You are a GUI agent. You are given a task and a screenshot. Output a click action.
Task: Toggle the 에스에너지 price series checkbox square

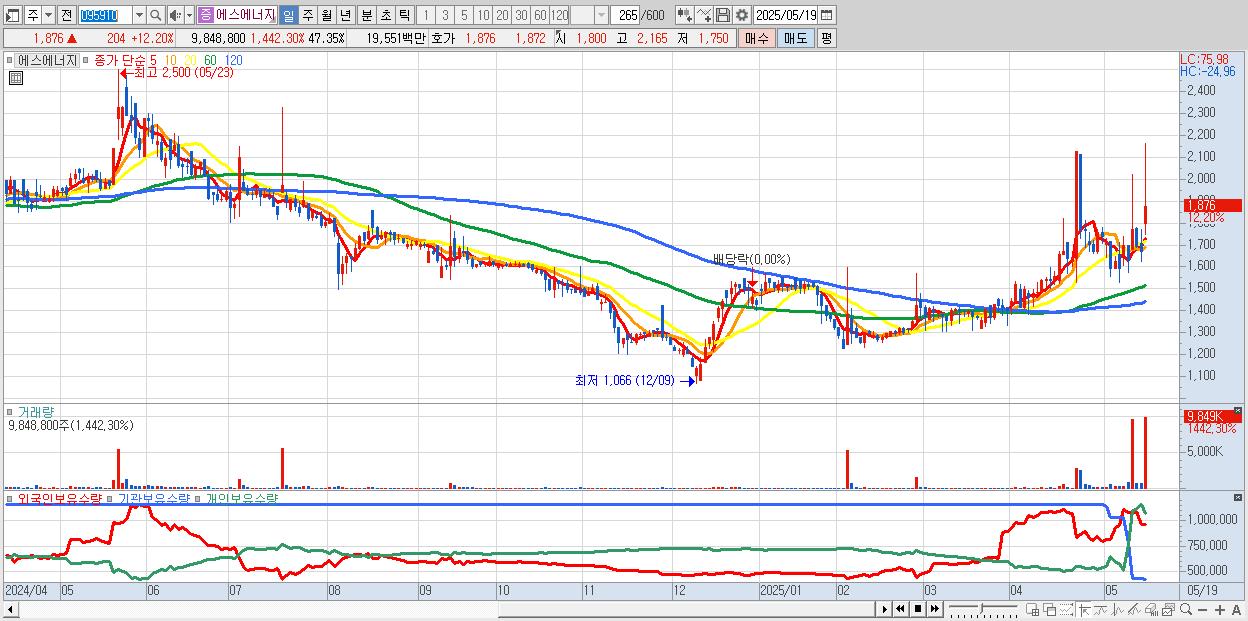tap(9, 60)
